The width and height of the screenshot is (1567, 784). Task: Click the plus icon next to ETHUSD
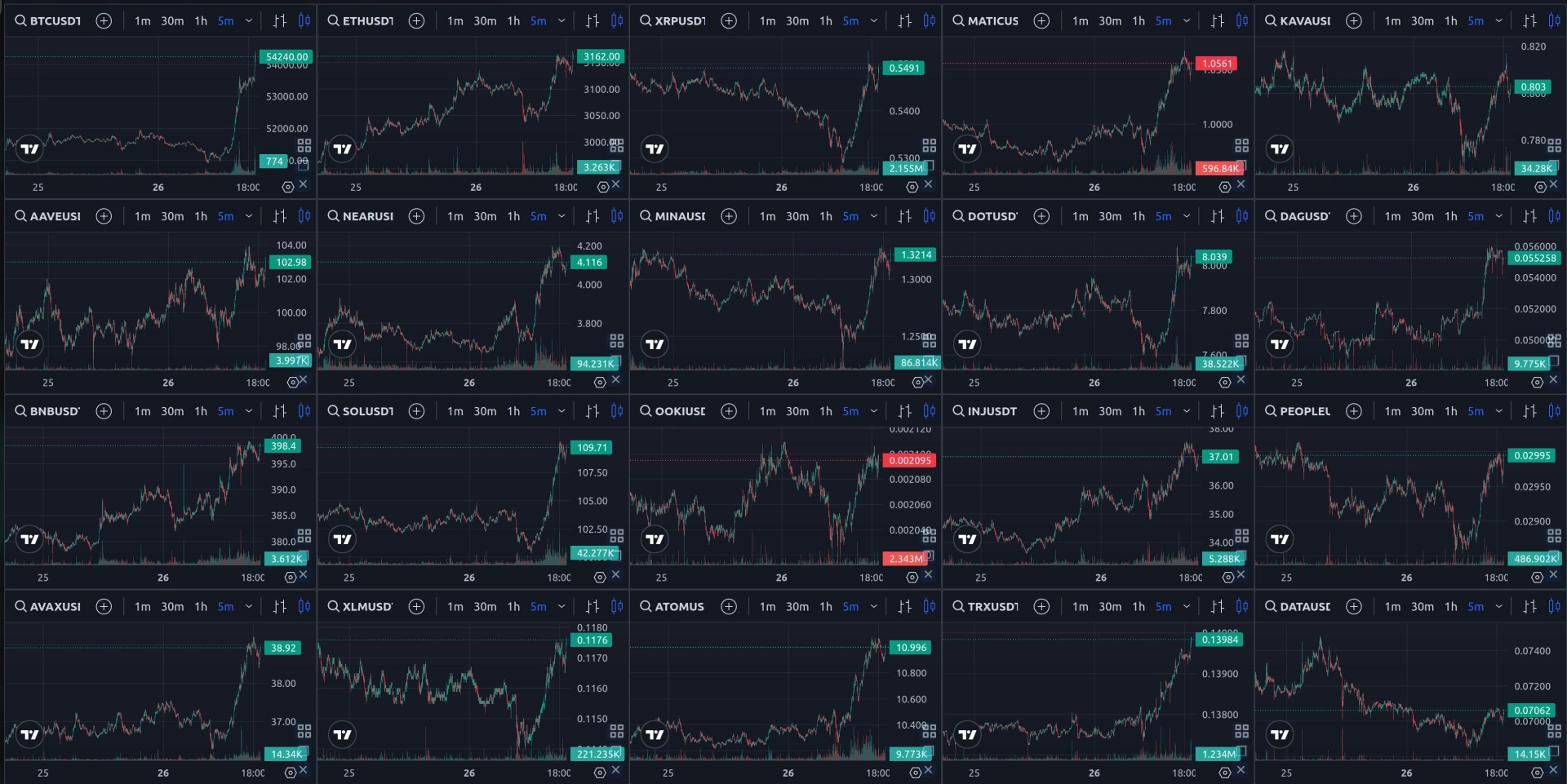tap(416, 21)
